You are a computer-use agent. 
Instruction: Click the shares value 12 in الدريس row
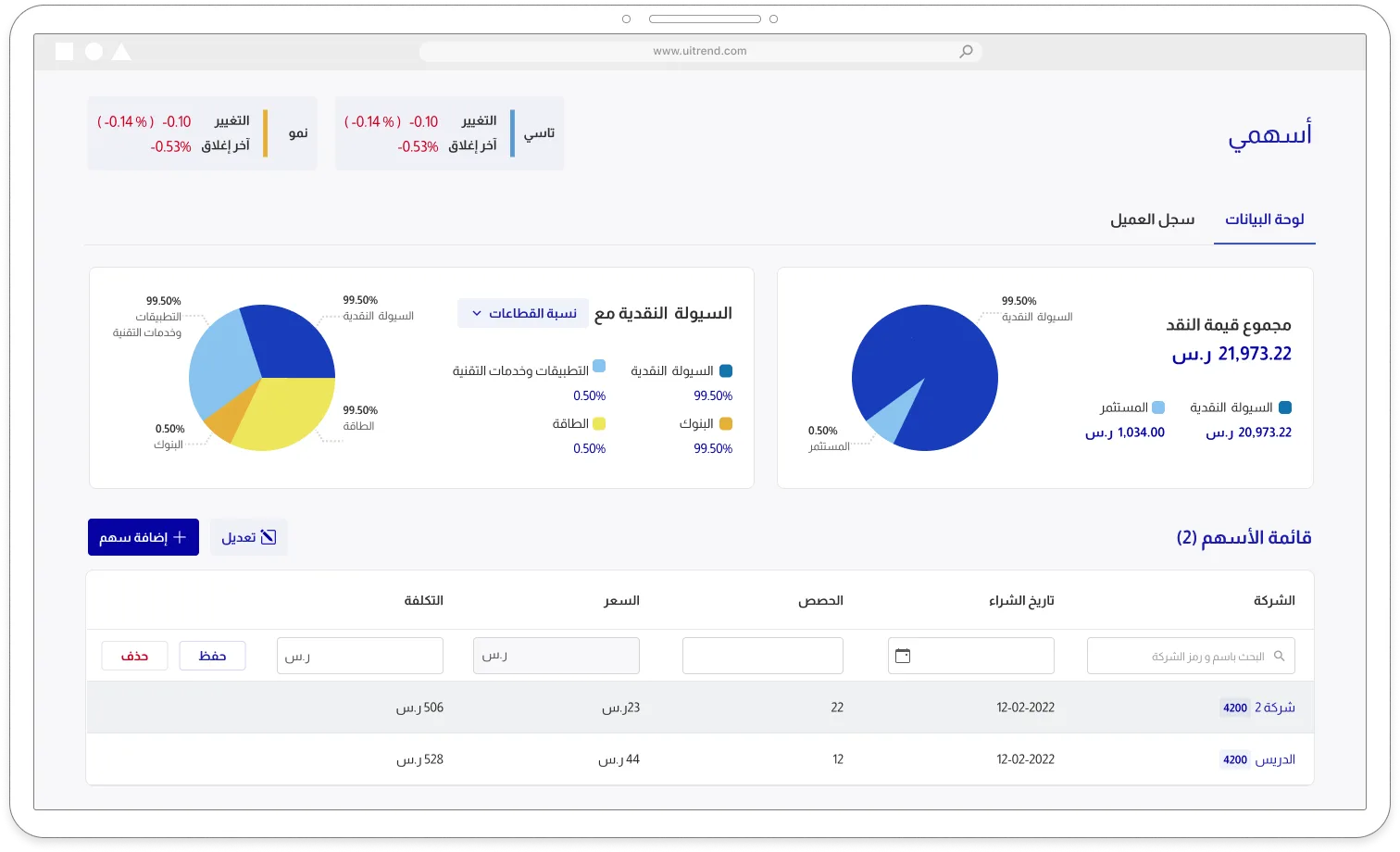[838, 759]
